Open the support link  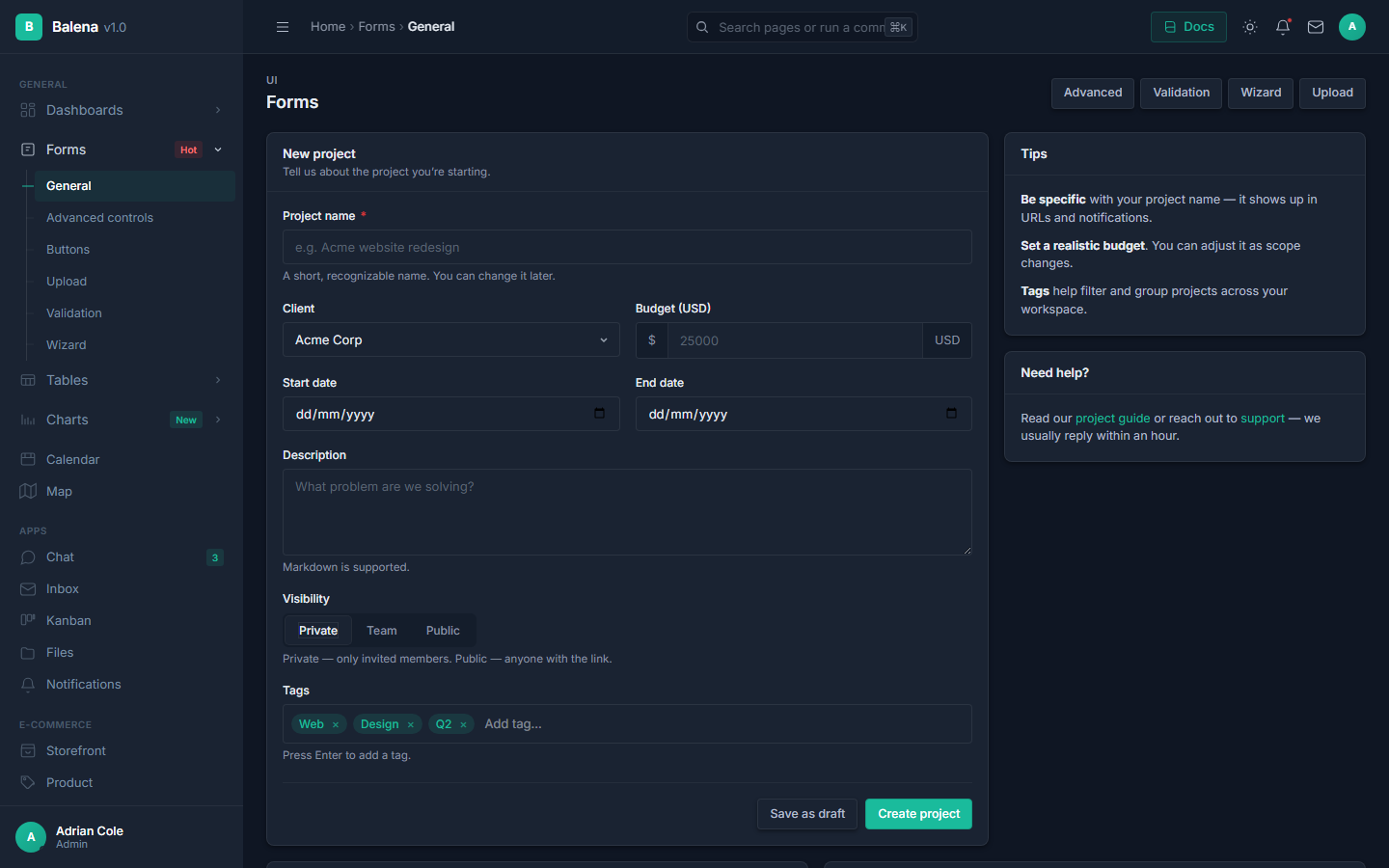coord(1263,419)
